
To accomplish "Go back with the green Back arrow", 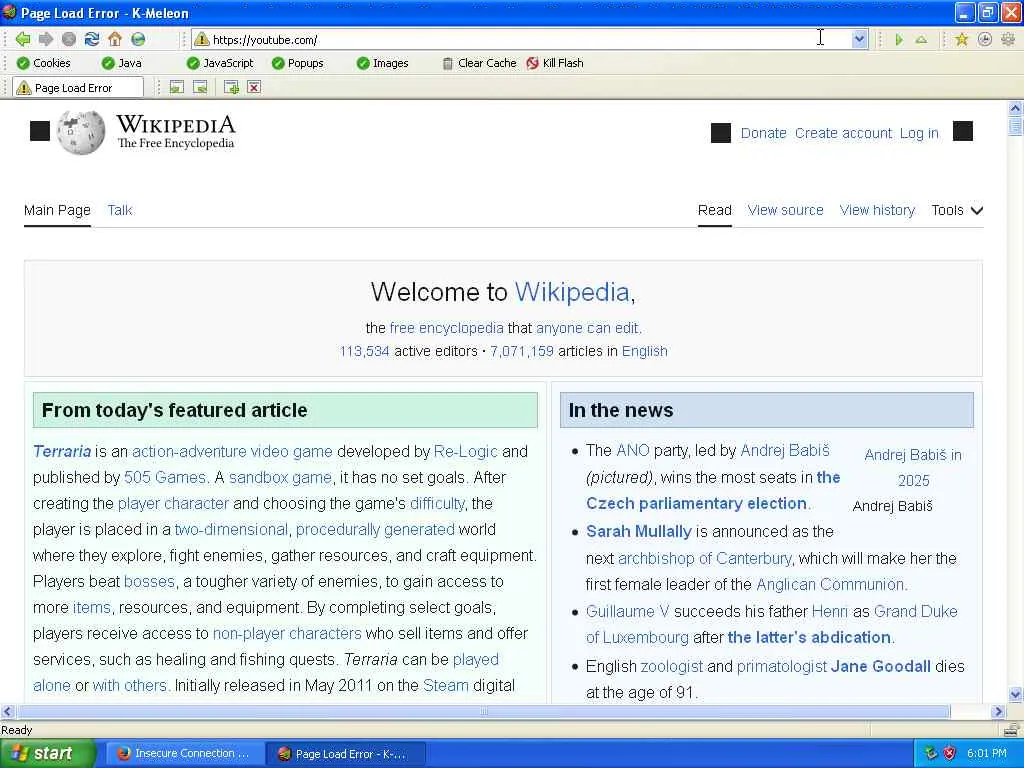I will pos(23,39).
